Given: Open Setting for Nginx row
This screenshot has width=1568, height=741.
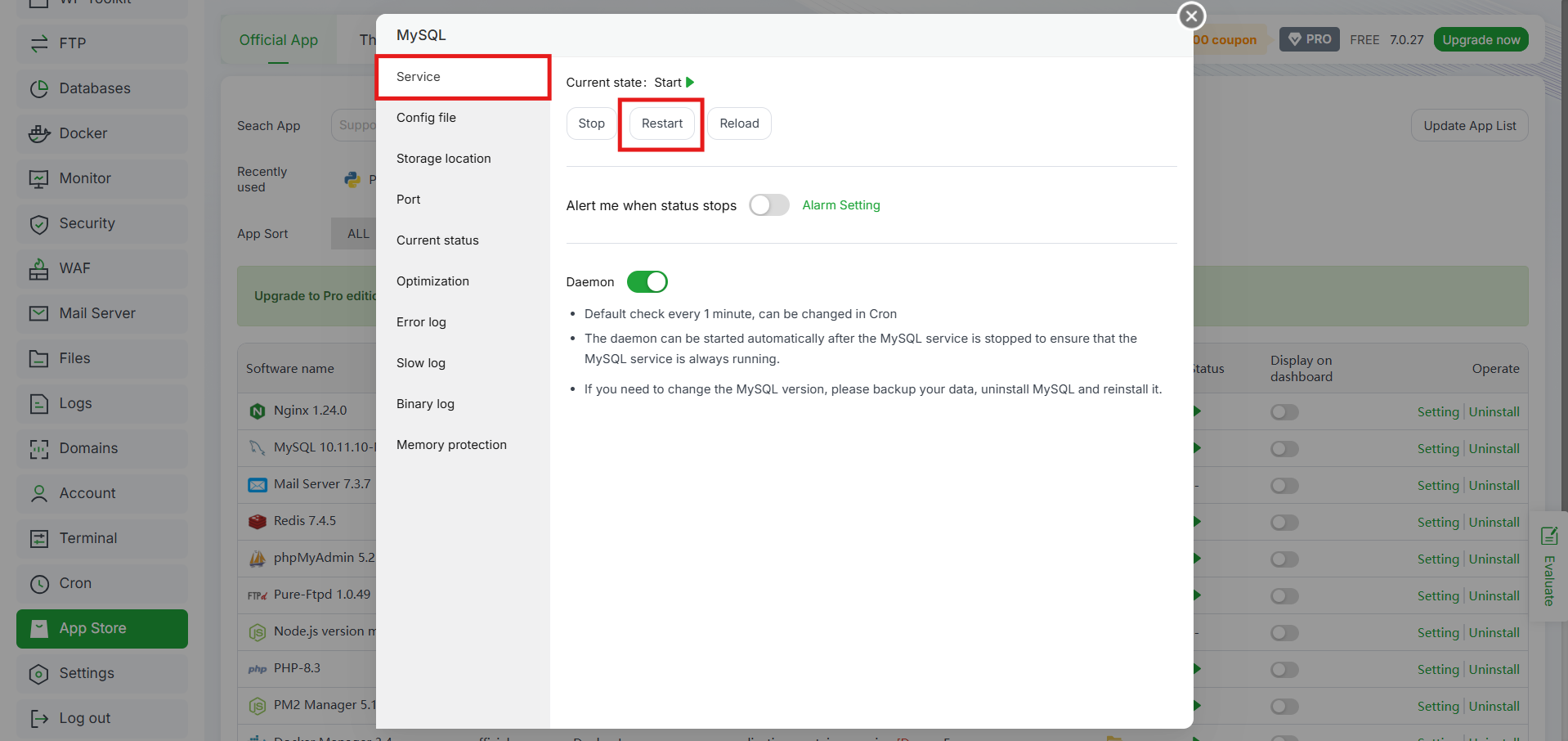Looking at the screenshot, I should click(x=1438, y=412).
